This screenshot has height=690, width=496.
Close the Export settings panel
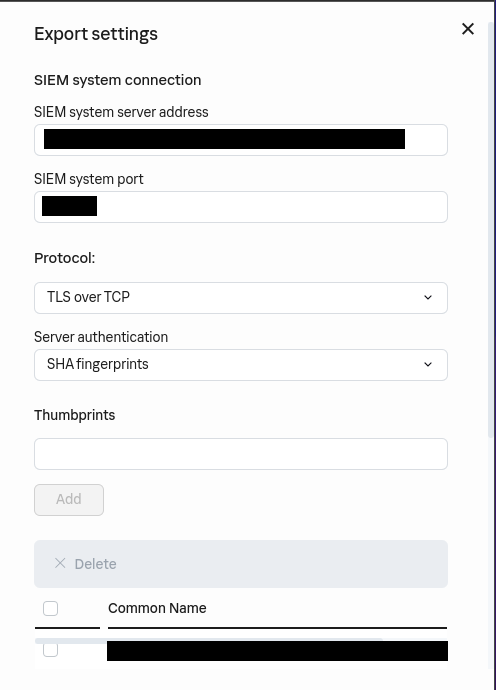(x=468, y=29)
